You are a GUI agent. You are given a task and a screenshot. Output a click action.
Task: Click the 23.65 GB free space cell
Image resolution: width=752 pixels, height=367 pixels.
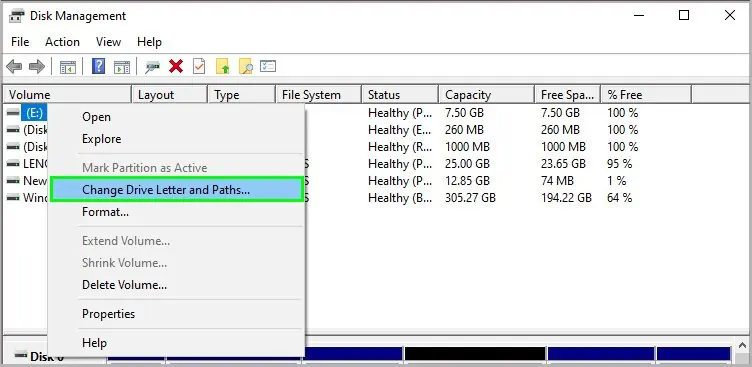(564, 164)
